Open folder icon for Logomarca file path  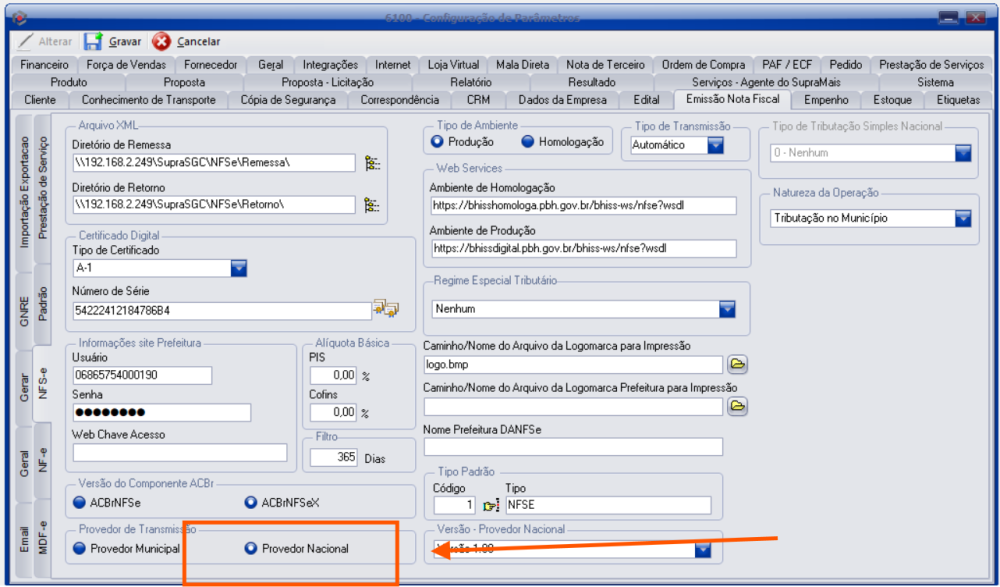(x=737, y=364)
